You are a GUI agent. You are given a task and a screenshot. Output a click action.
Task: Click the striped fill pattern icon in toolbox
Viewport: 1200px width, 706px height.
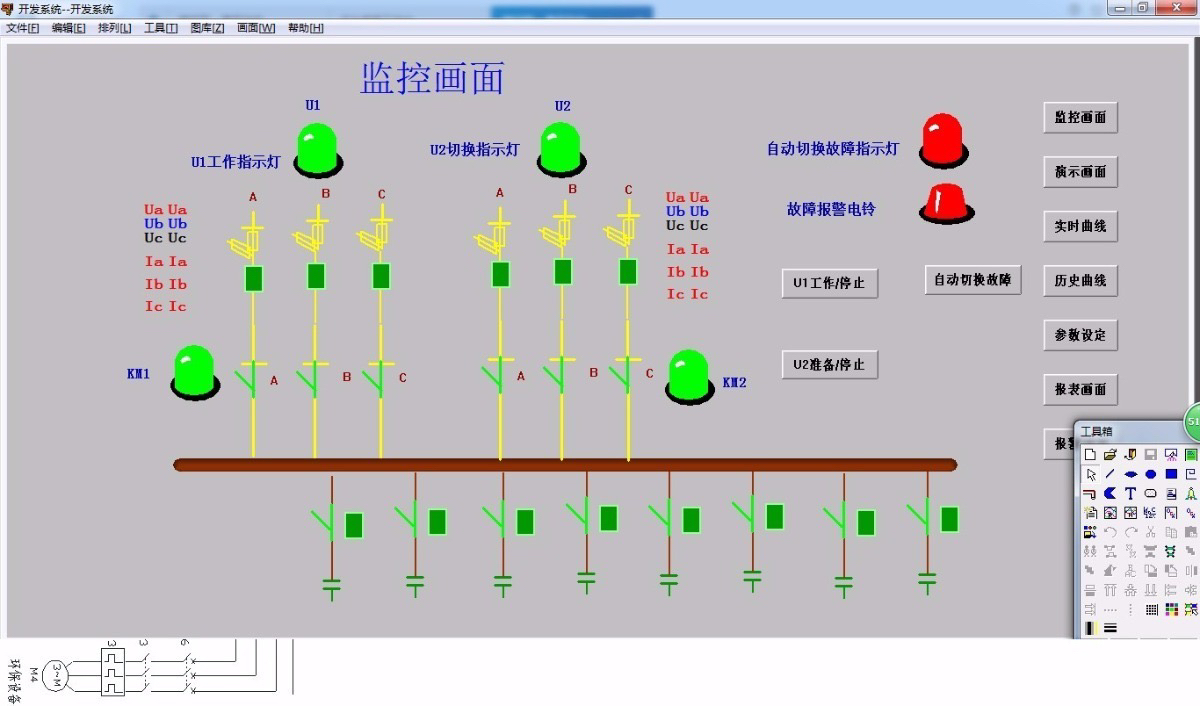point(1090,628)
